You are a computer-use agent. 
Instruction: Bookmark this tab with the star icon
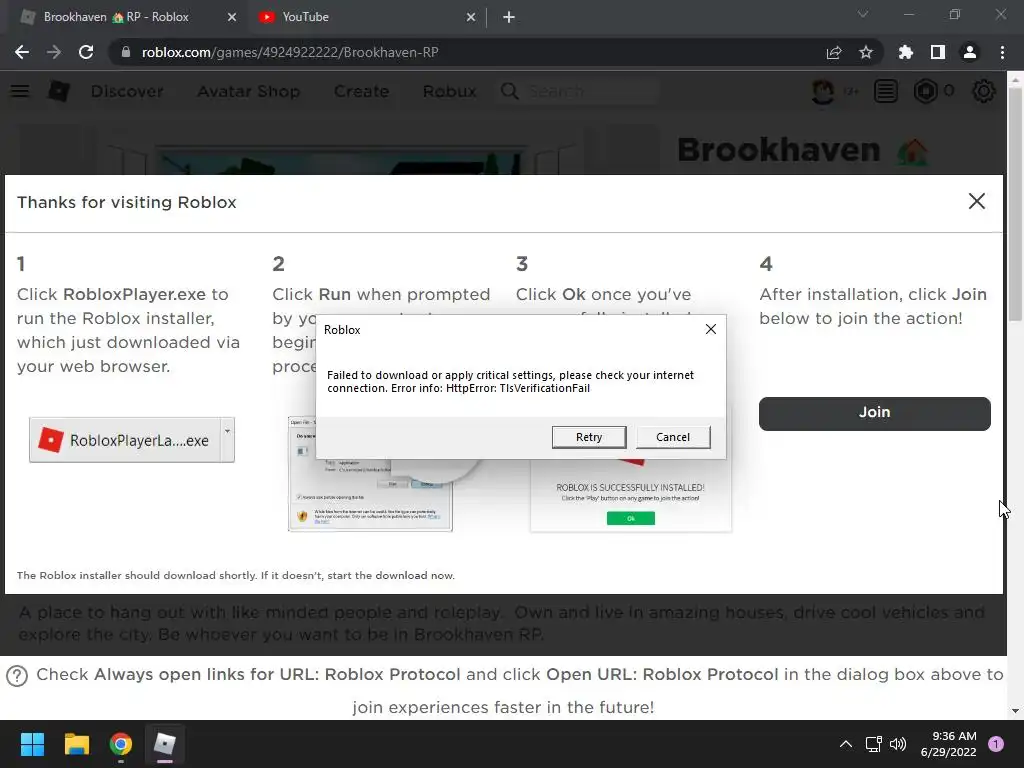pos(866,52)
